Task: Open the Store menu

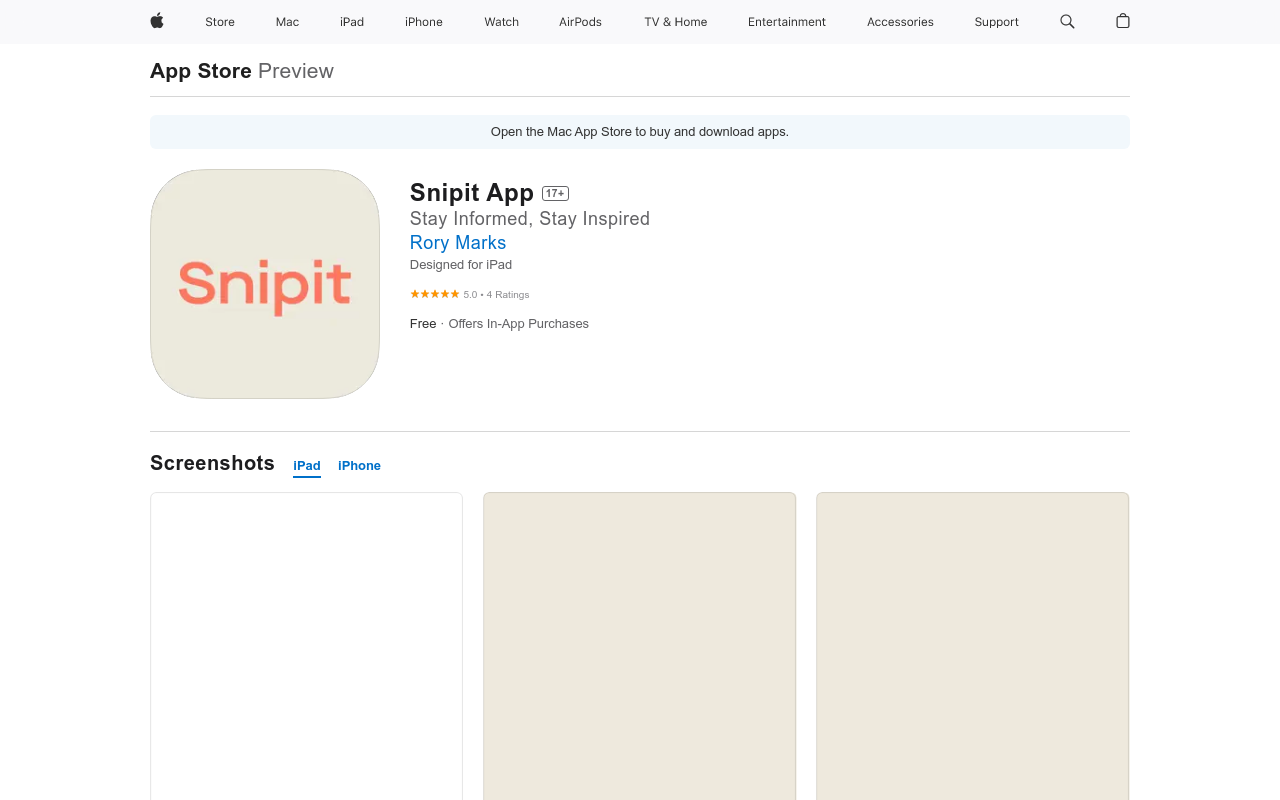Action: click(x=220, y=22)
